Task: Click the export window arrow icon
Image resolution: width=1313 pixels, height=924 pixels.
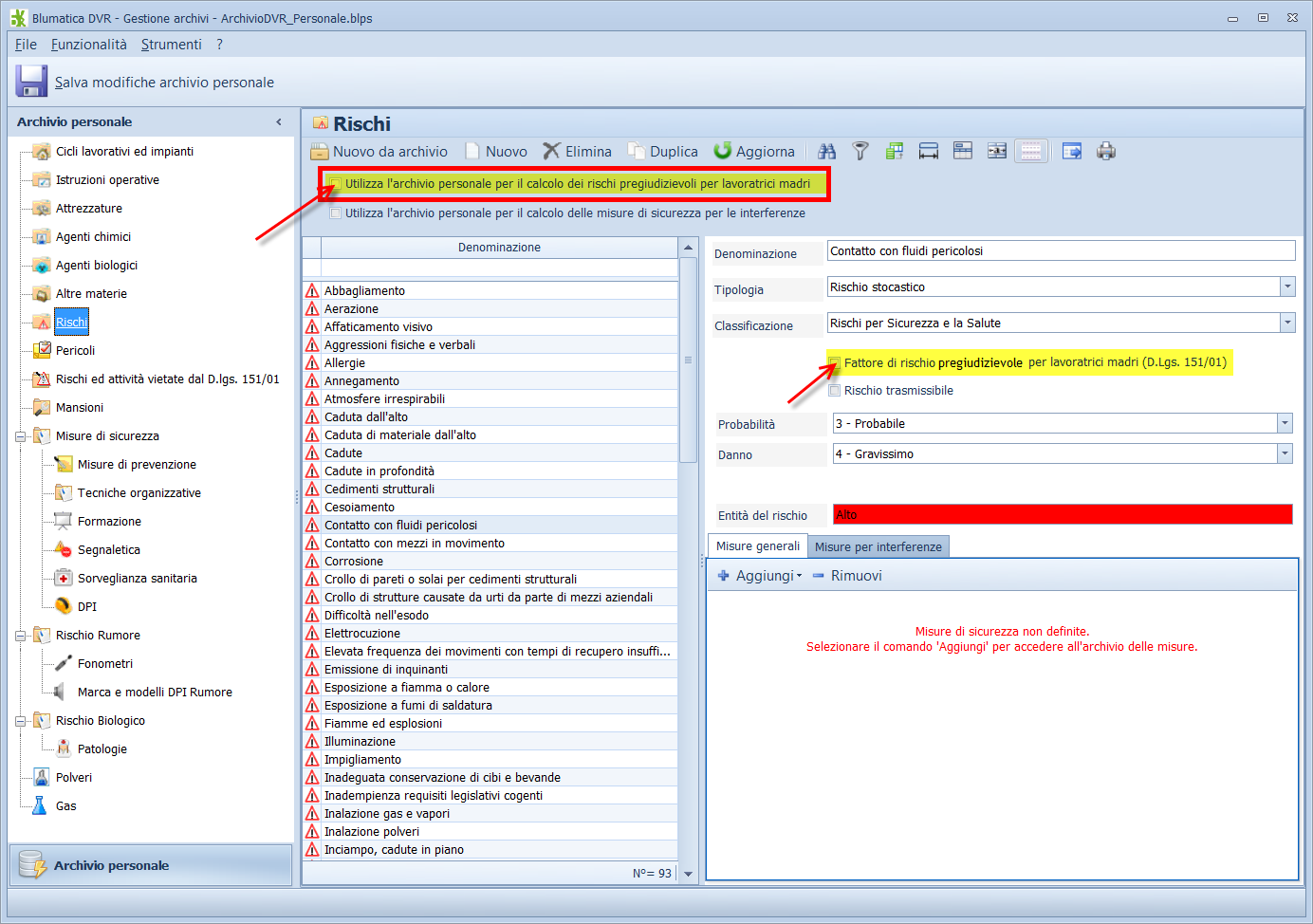Action: (1072, 151)
